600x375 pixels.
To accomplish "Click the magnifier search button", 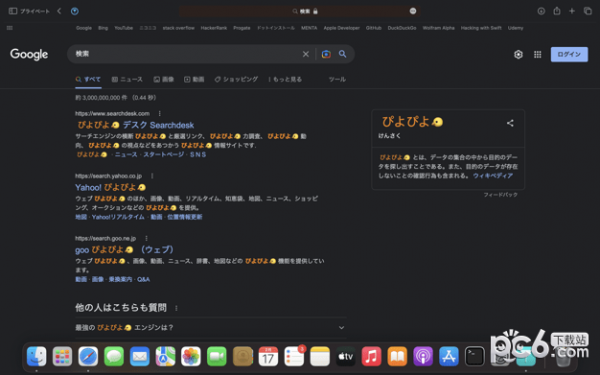I will tap(342, 54).
